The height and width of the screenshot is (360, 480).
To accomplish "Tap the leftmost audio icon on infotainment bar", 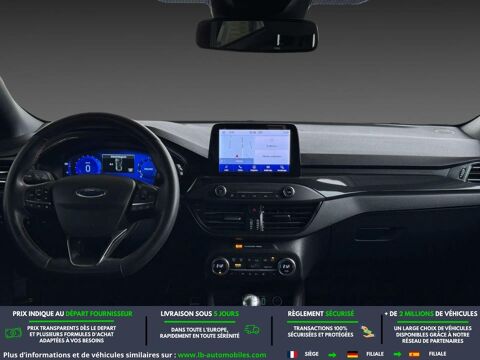I will (226, 168).
